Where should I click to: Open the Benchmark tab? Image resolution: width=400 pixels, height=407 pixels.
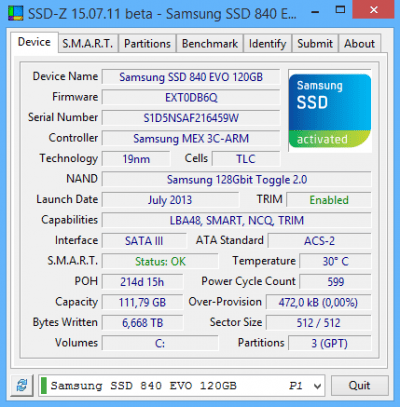point(210,44)
